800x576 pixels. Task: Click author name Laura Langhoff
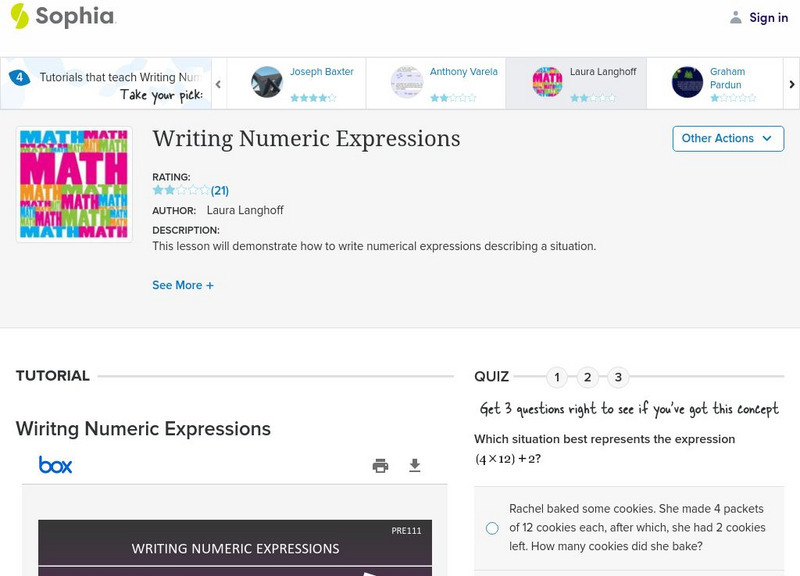(245, 210)
